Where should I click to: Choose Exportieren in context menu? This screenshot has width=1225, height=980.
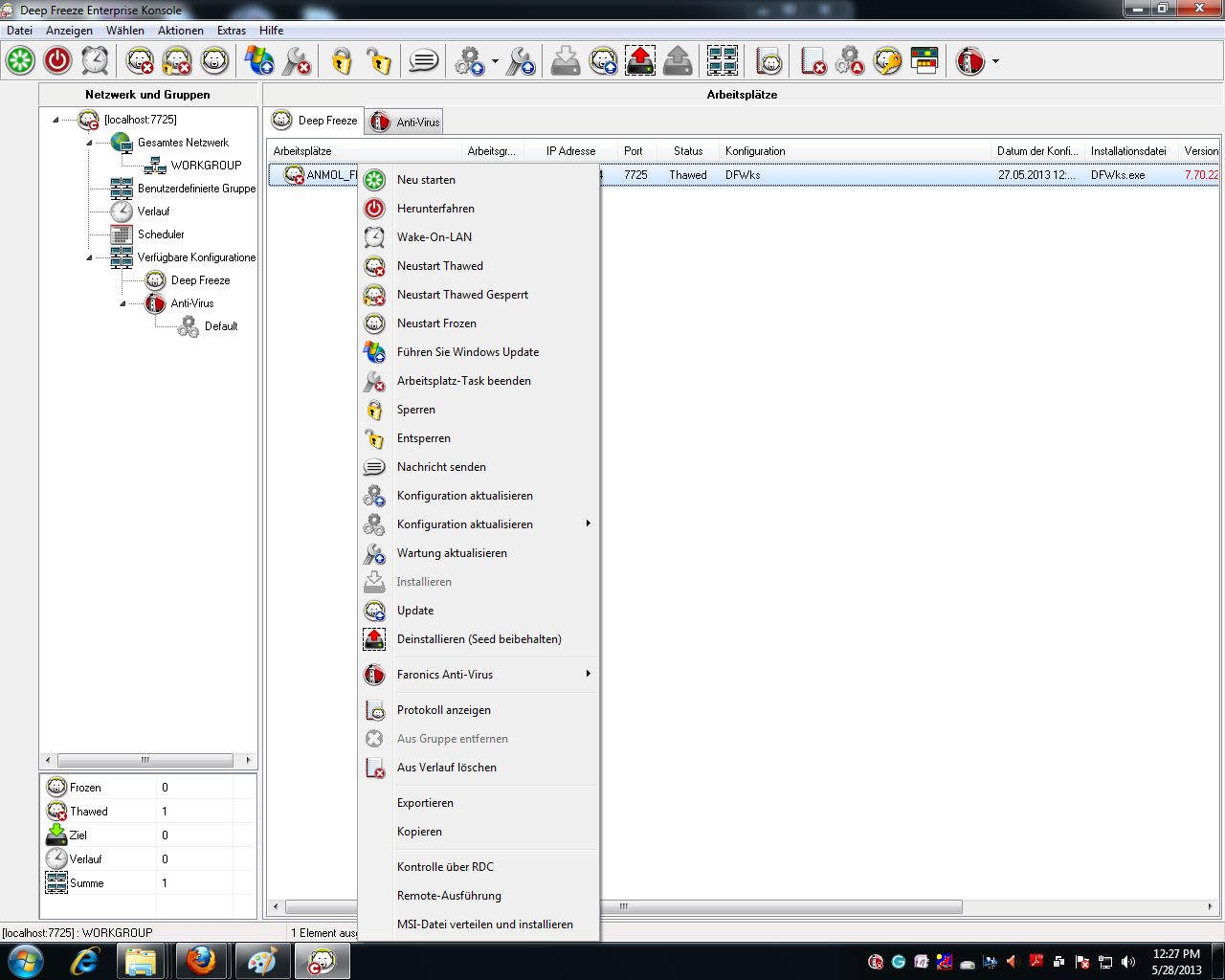click(x=479, y=803)
